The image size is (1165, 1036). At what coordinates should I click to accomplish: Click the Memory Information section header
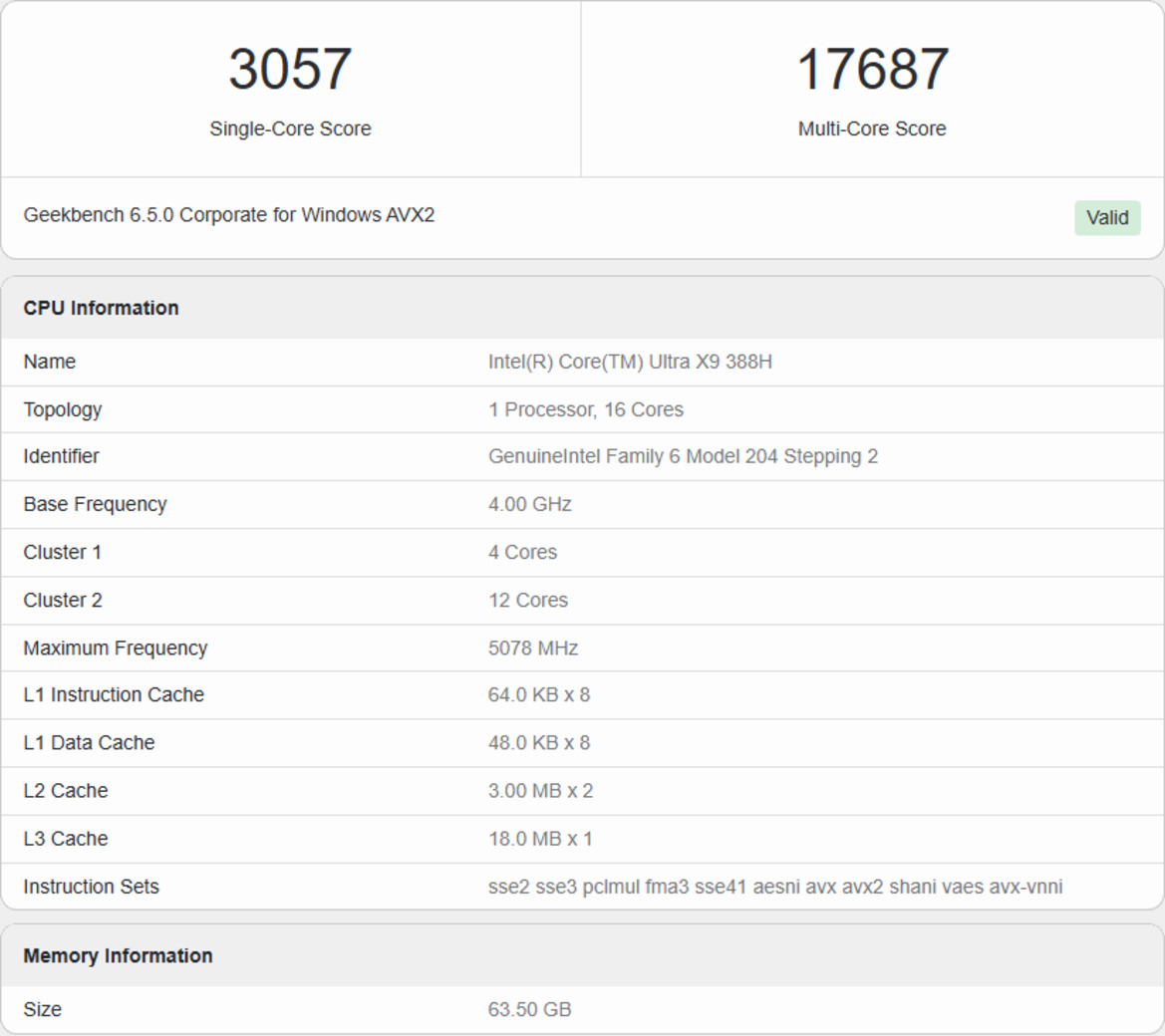118,956
